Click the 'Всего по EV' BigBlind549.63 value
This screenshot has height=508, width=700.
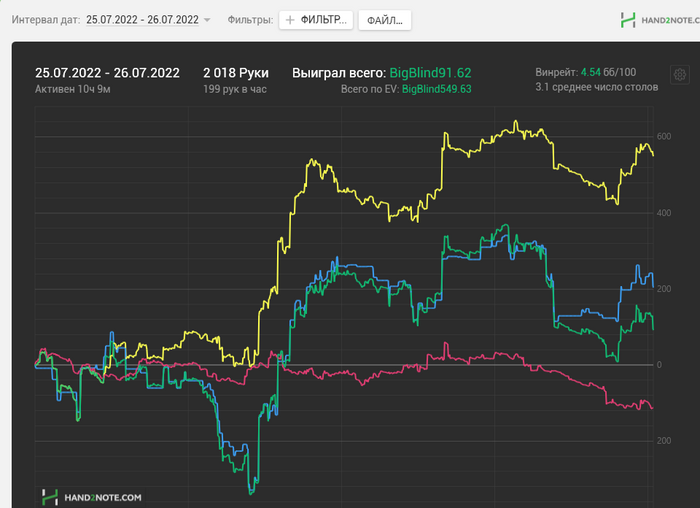pyautogui.click(x=437, y=89)
